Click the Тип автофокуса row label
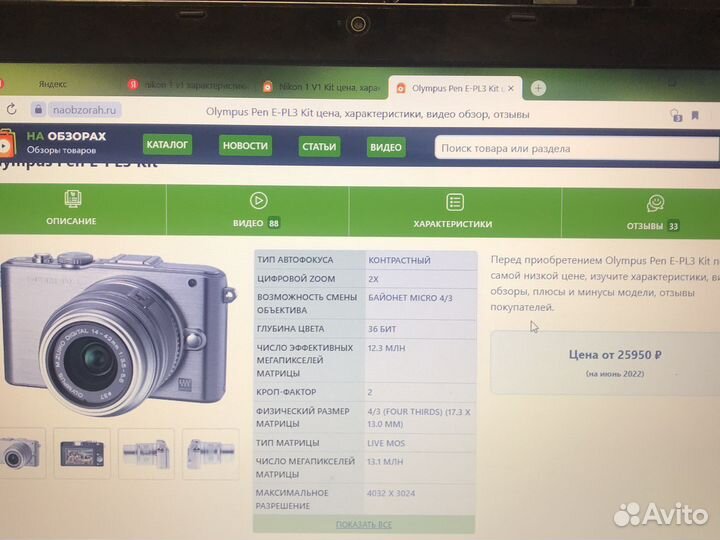This screenshot has width=720, height=540. point(295,260)
